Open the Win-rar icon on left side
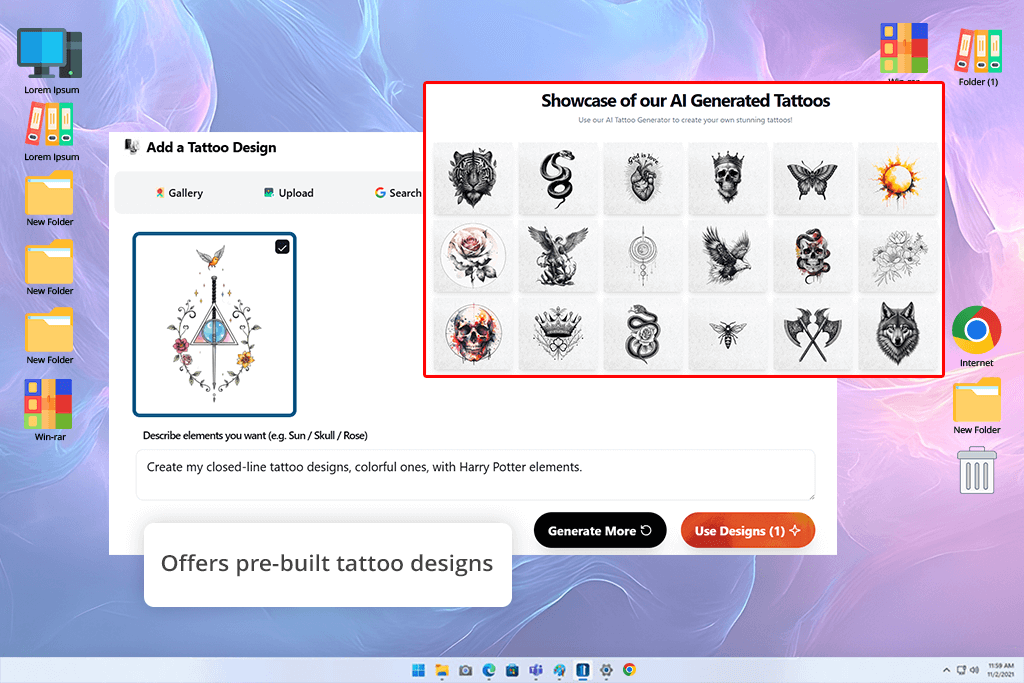The width and height of the screenshot is (1024, 683). click(x=49, y=409)
